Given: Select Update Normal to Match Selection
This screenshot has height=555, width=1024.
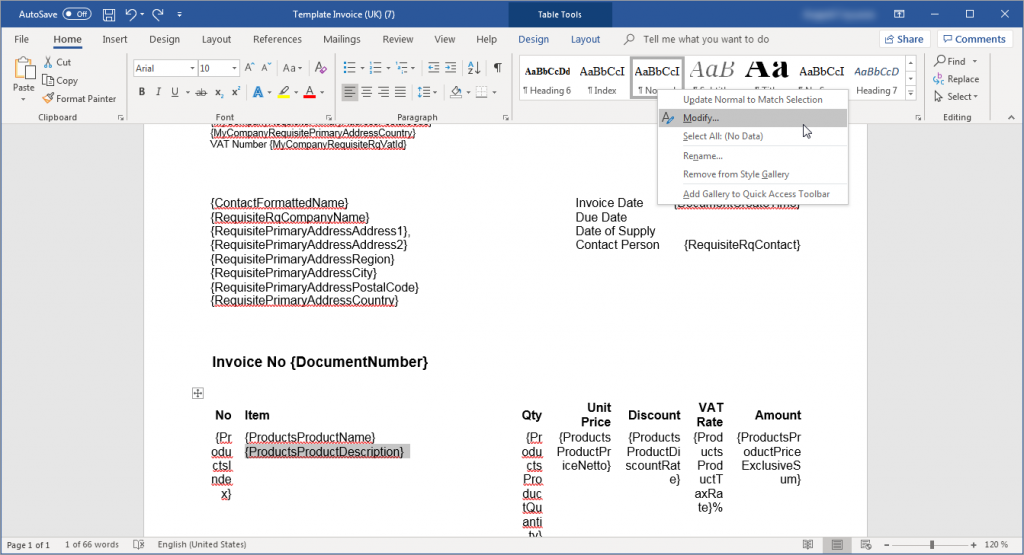Looking at the screenshot, I should pyautogui.click(x=753, y=100).
